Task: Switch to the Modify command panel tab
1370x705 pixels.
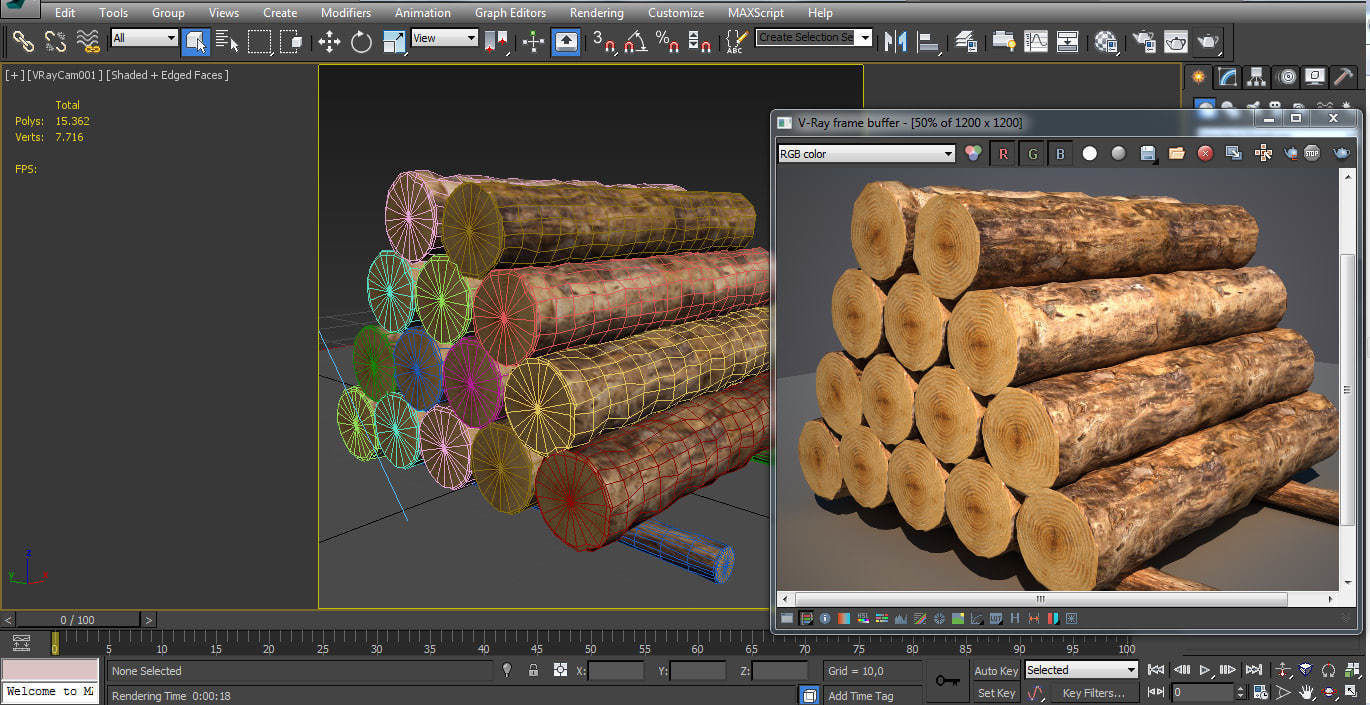Action: point(1228,77)
